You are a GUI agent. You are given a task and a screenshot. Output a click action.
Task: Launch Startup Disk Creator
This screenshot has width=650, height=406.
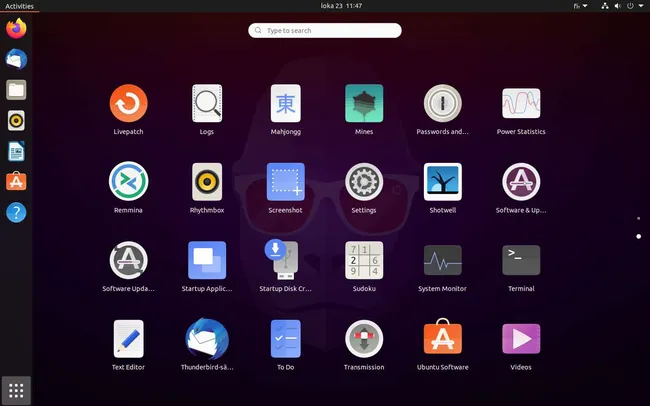coord(283,259)
